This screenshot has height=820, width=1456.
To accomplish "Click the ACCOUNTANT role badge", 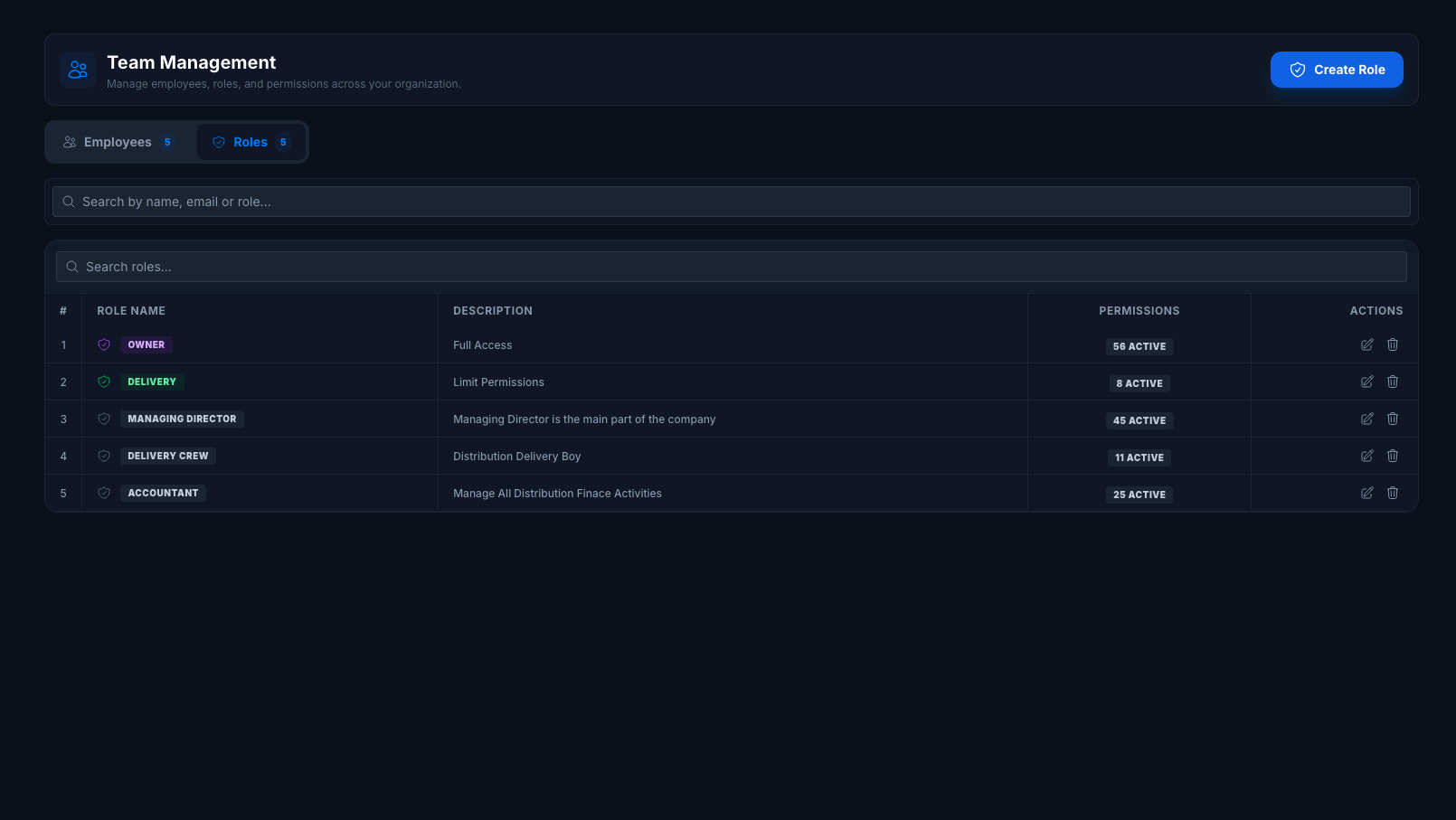I will 163,493.
